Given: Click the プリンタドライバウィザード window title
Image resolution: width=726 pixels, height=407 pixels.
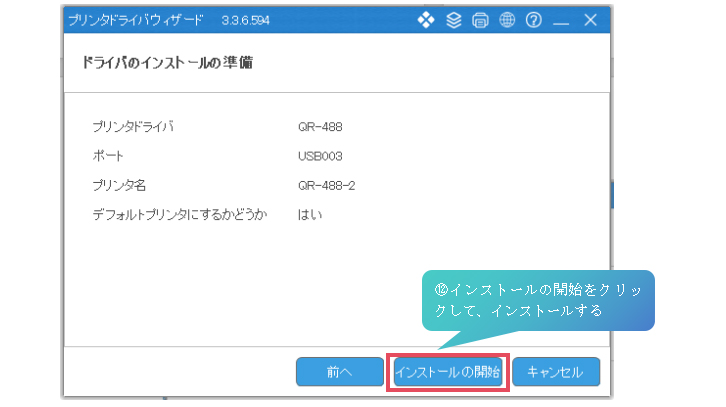Looking at the screenshot, I should tap(136, 20).
